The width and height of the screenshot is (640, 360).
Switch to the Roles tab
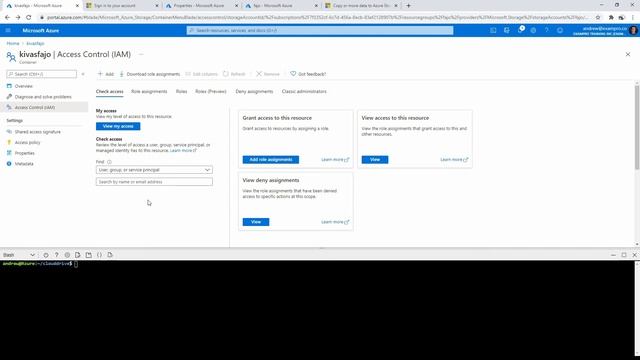181,91
